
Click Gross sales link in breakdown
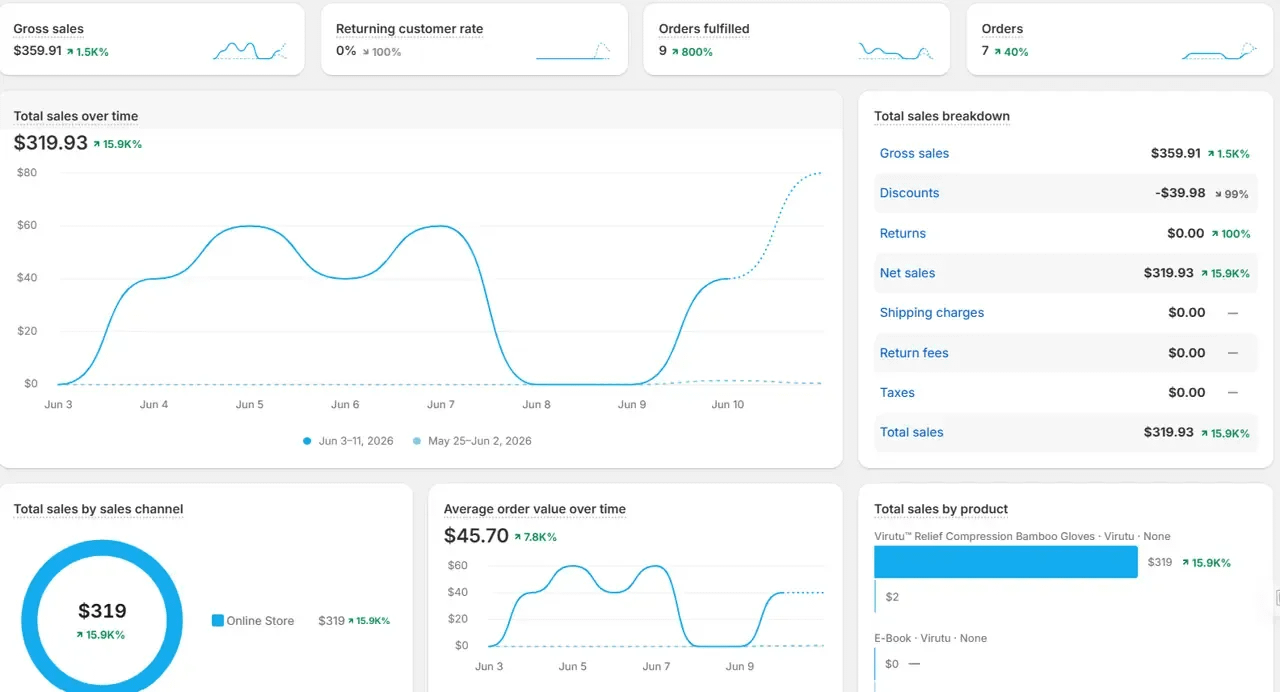(914, 153)
